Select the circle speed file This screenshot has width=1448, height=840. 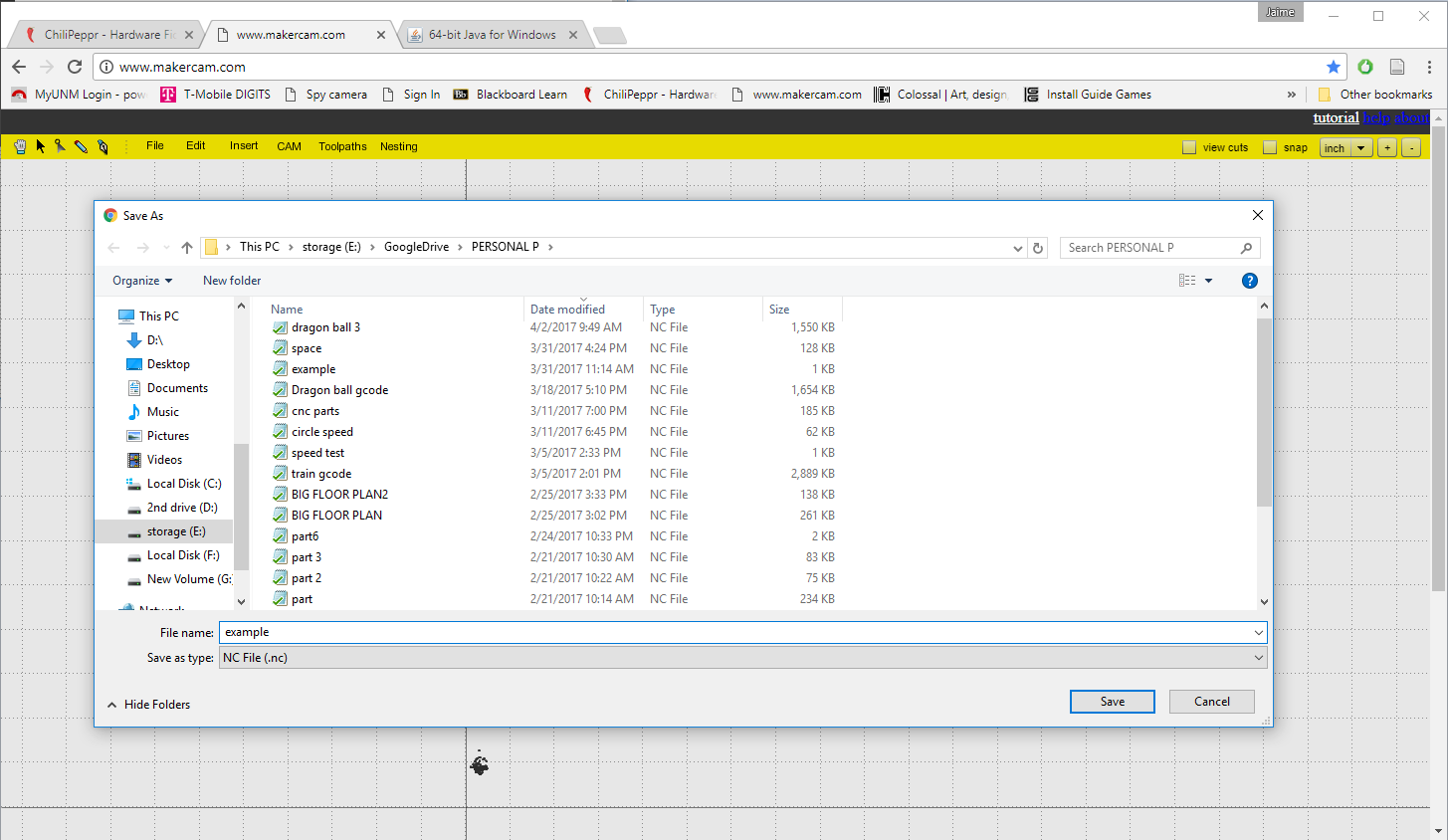pyautogui.click(x=321, y=432)
